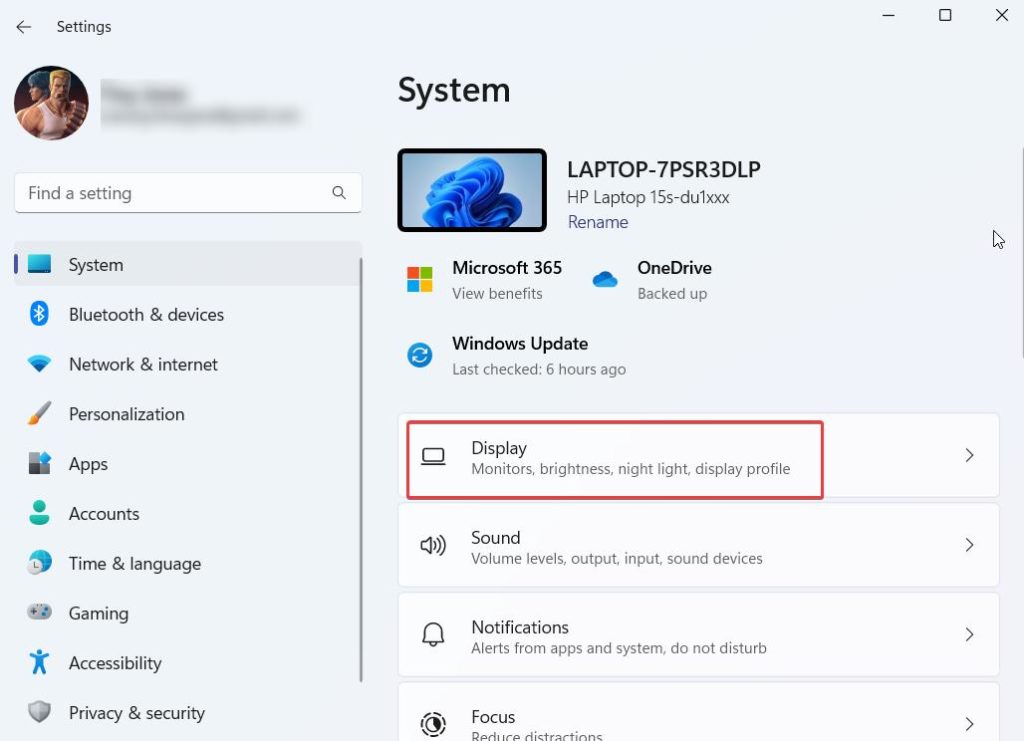Viewport: 1024px width, 741px height.
Task: Click the HP Laptop 15s-du1xxx model text
Action: coord(648,197)
